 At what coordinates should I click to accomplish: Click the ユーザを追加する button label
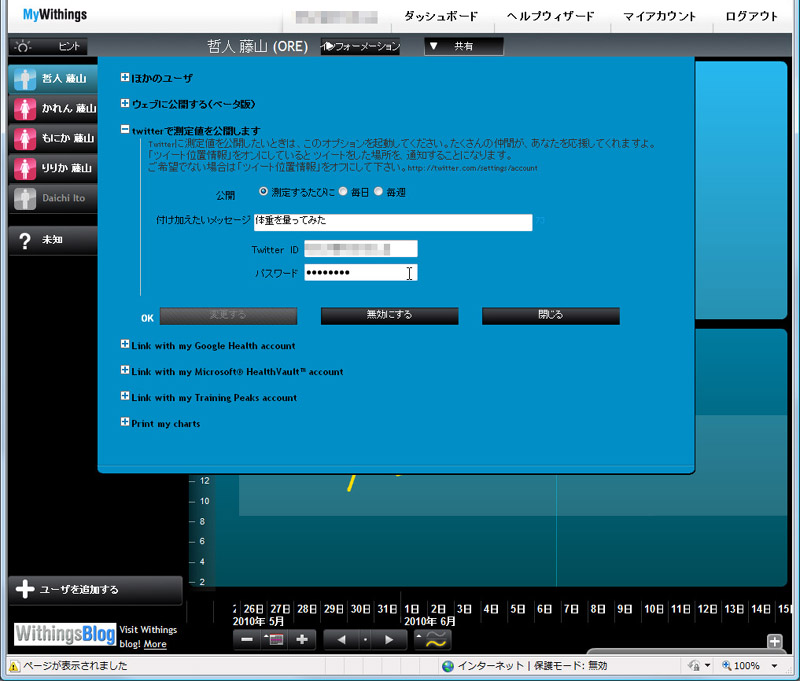[79, 590]
